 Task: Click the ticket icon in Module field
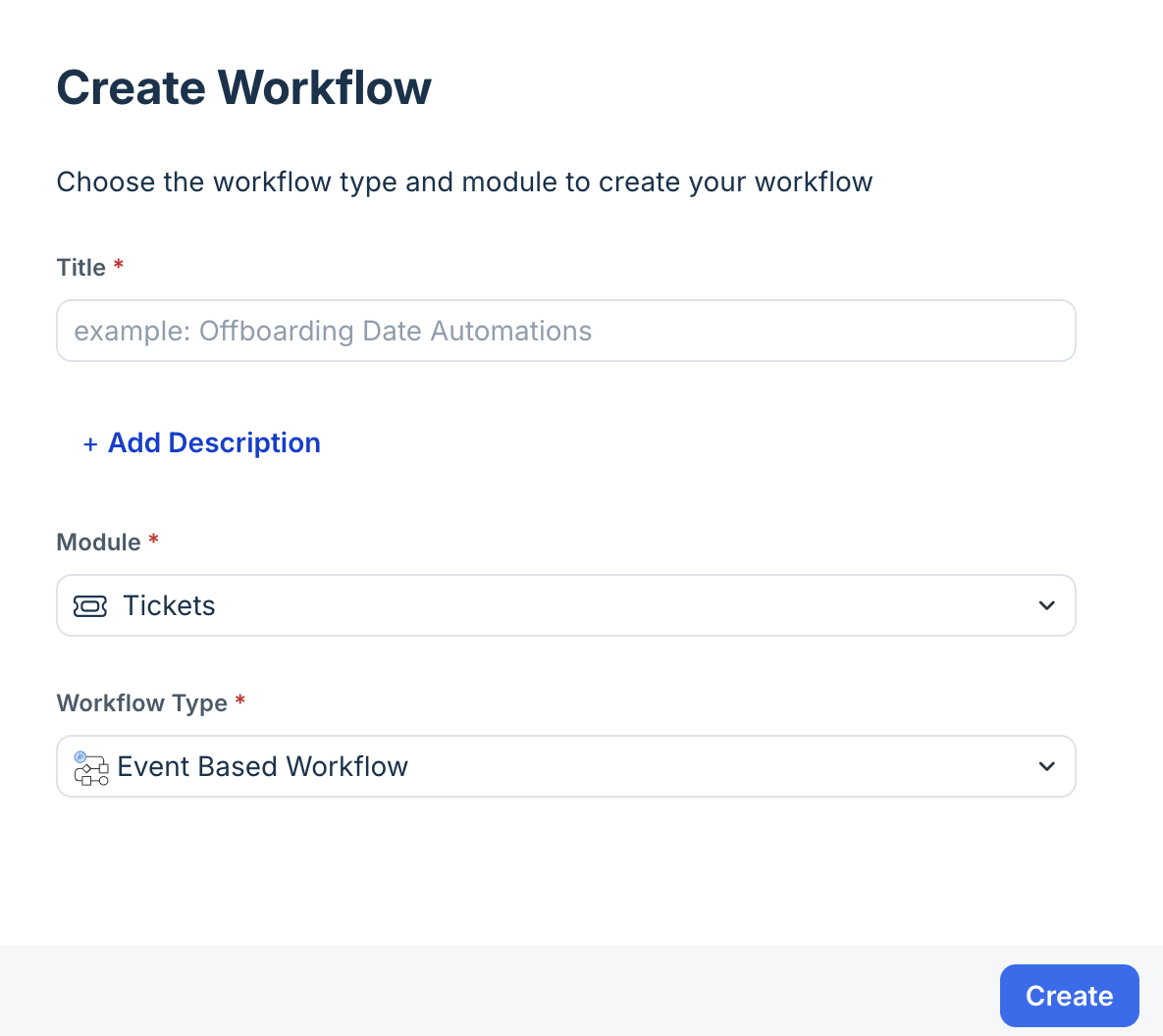[90, 606]
